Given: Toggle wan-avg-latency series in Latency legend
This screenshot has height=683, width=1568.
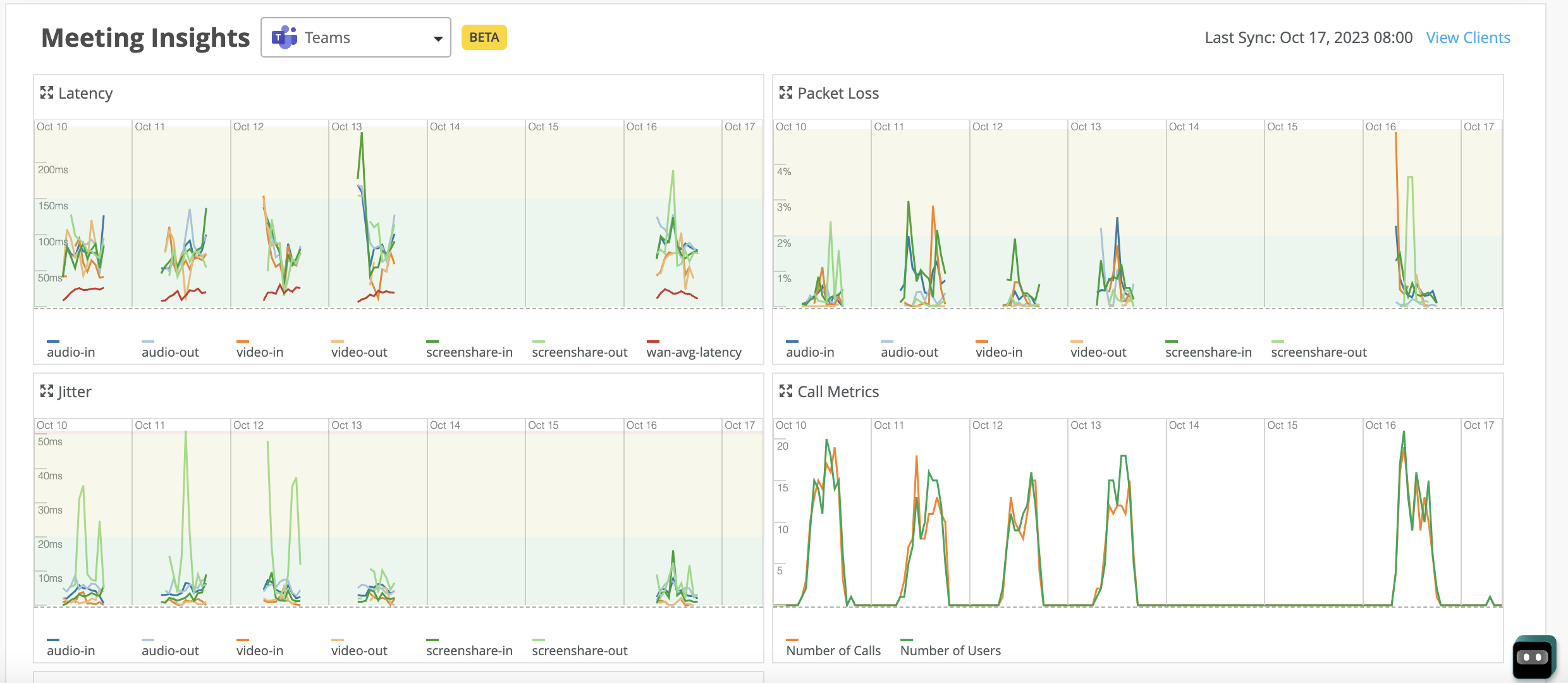Looking at the screenshot, I should click(x=694, y=352).
